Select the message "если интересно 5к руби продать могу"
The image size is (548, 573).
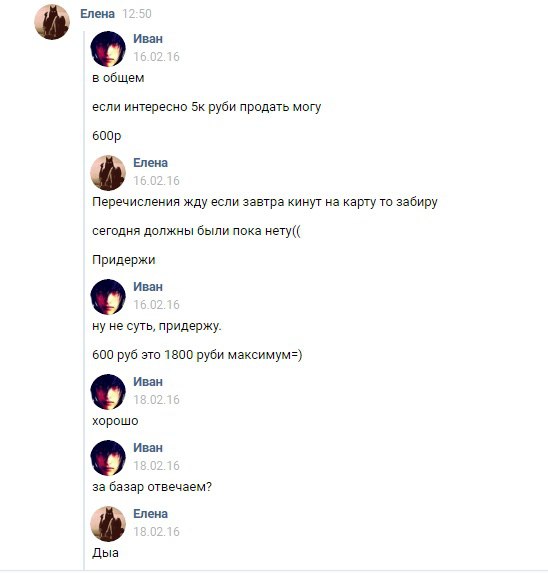click(x=206, y=107)
